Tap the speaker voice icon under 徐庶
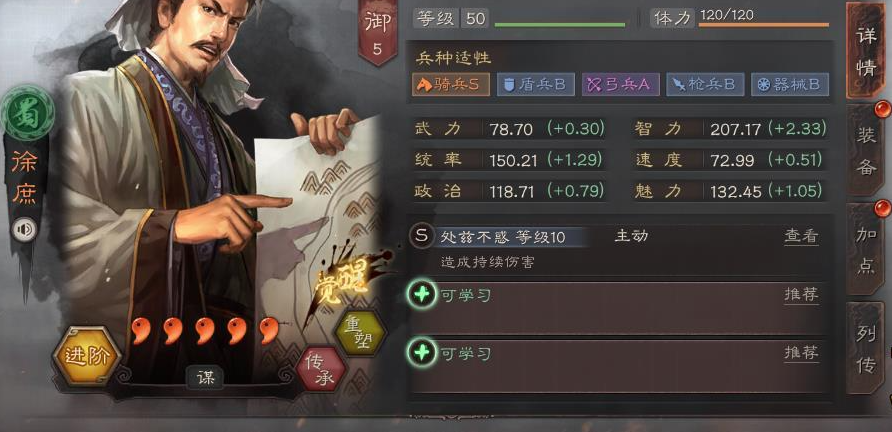This screenshot has height=432, width=892. tap(25, 230)
